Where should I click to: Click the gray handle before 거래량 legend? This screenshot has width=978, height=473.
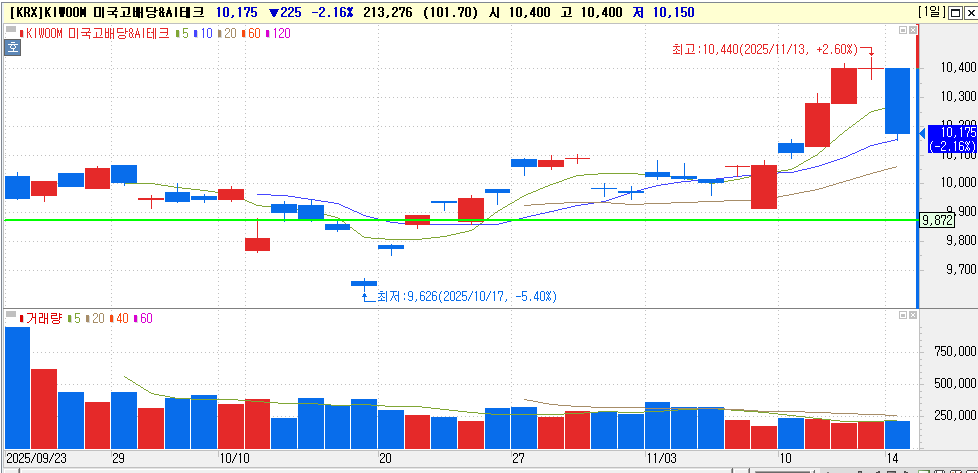tap(11, 313)
